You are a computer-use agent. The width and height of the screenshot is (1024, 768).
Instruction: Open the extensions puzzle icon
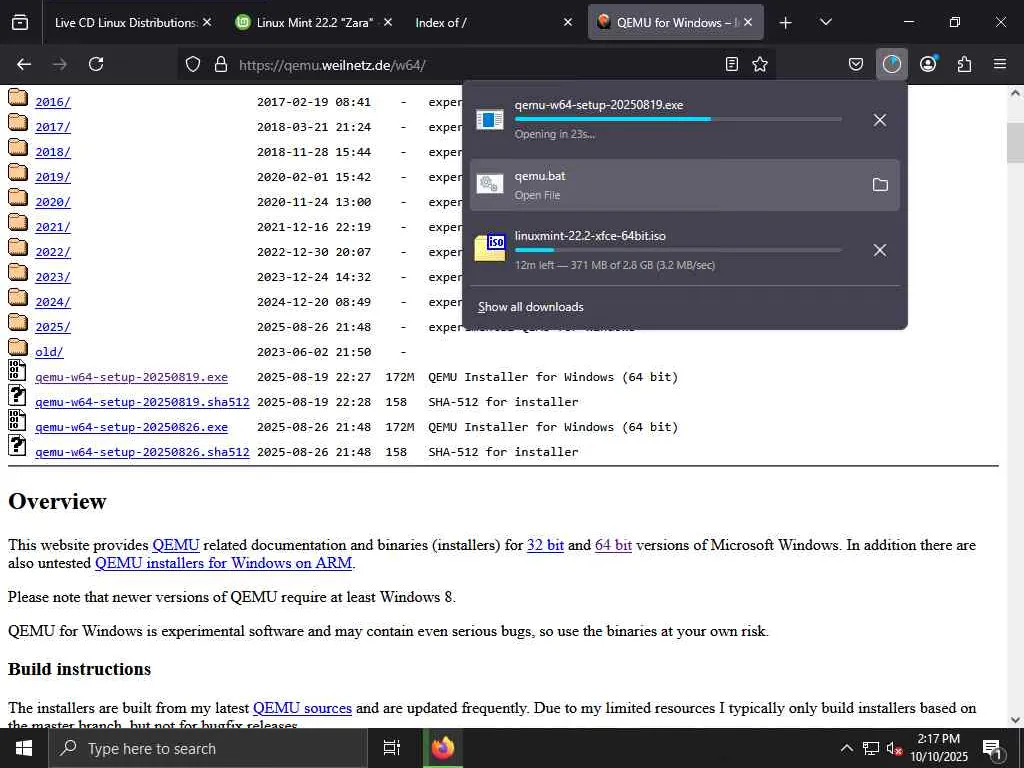pos(964,64)
